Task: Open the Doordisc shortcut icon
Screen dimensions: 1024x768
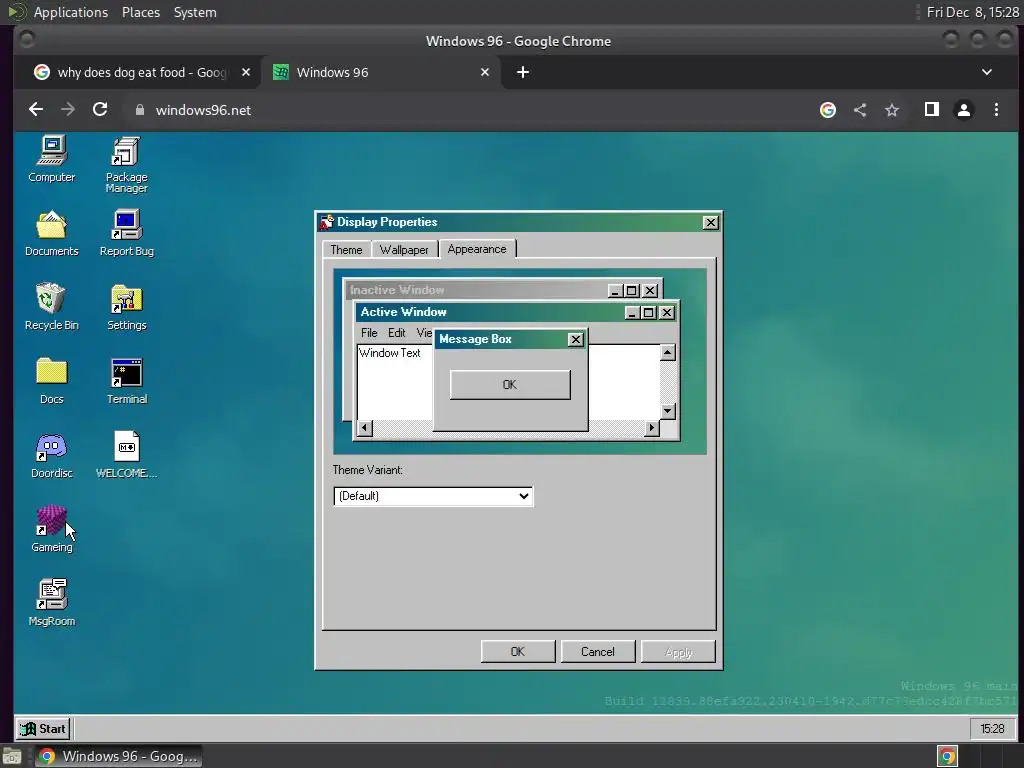Action: tap(52, 455)
